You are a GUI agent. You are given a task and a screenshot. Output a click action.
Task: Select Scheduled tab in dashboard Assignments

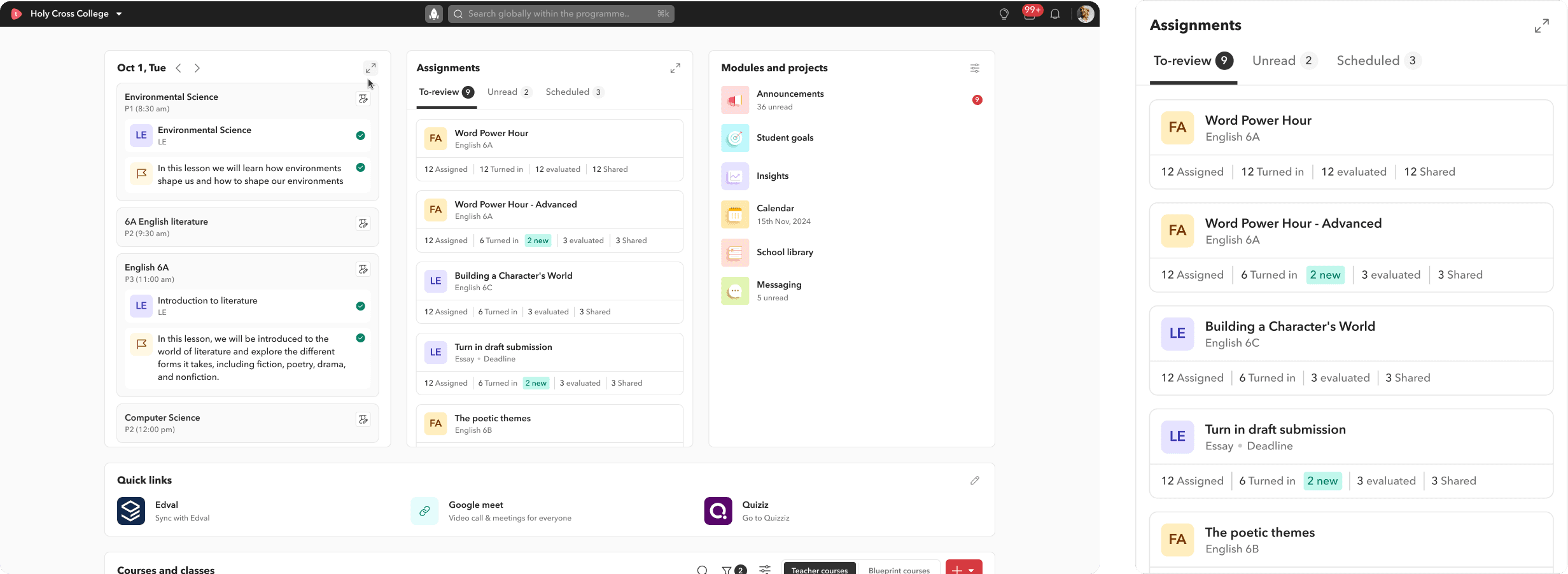click(574, 92)
